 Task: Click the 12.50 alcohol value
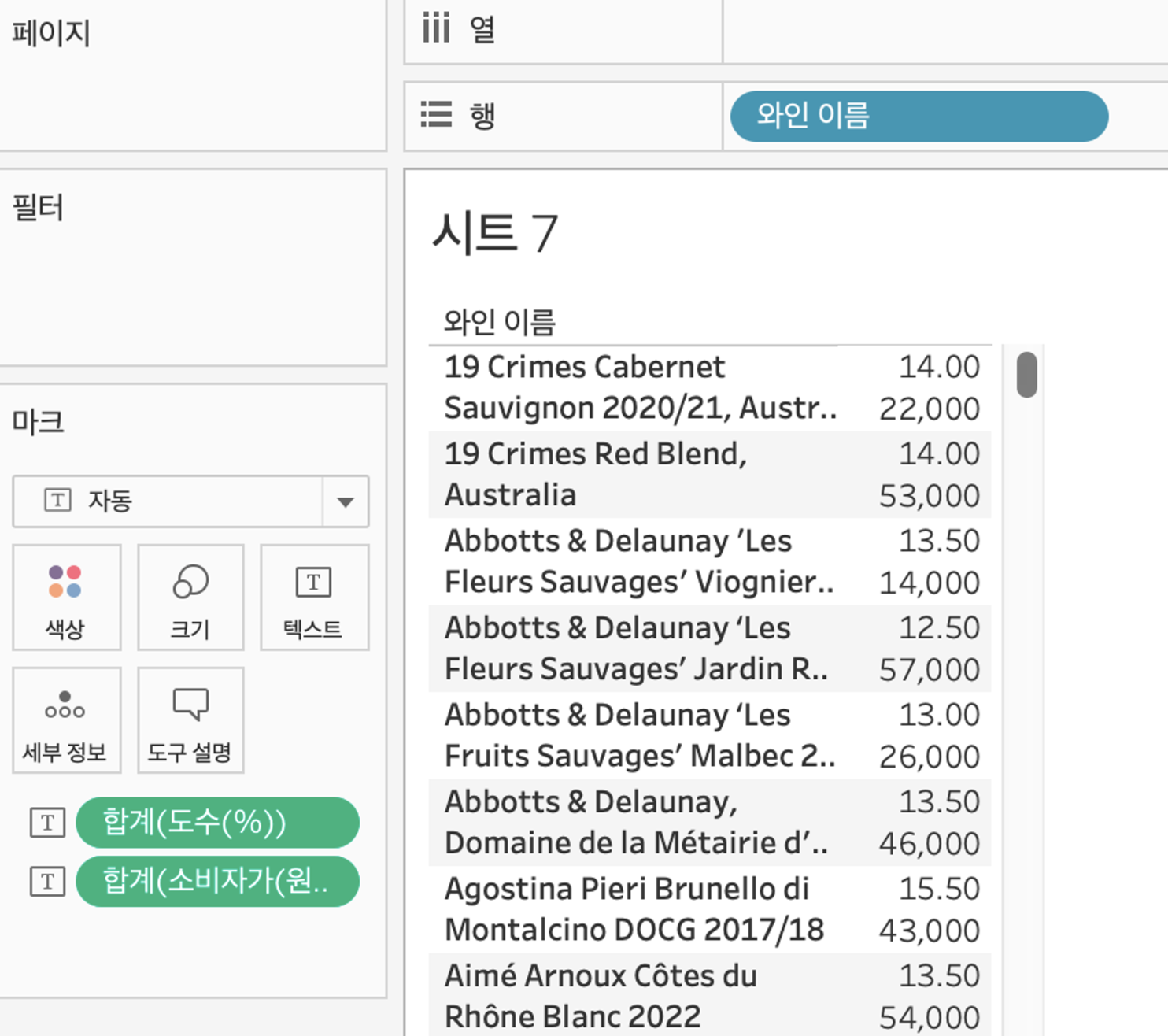coord(940,628)
